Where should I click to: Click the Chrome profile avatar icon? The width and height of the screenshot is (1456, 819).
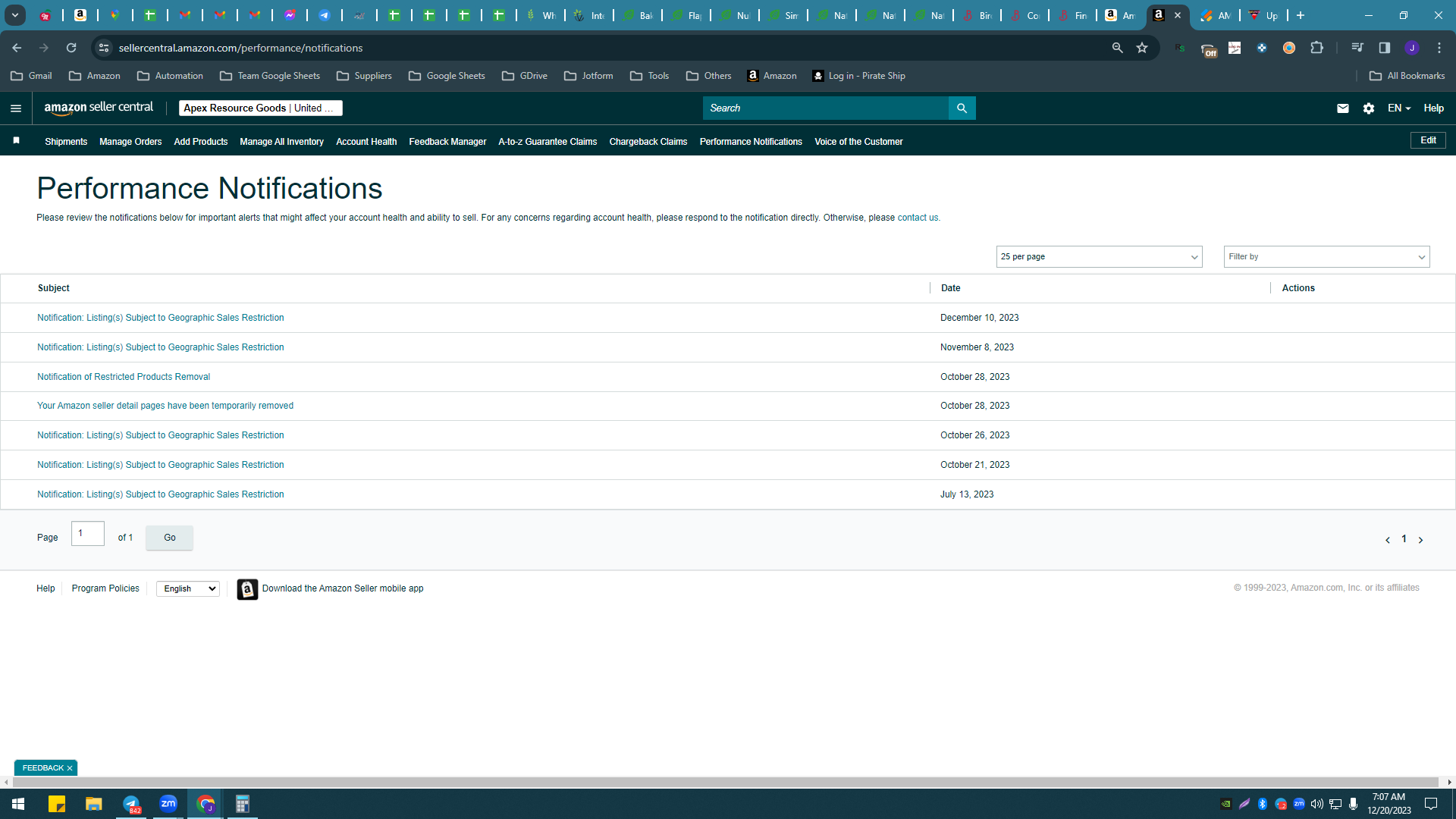click(1412, 48)
